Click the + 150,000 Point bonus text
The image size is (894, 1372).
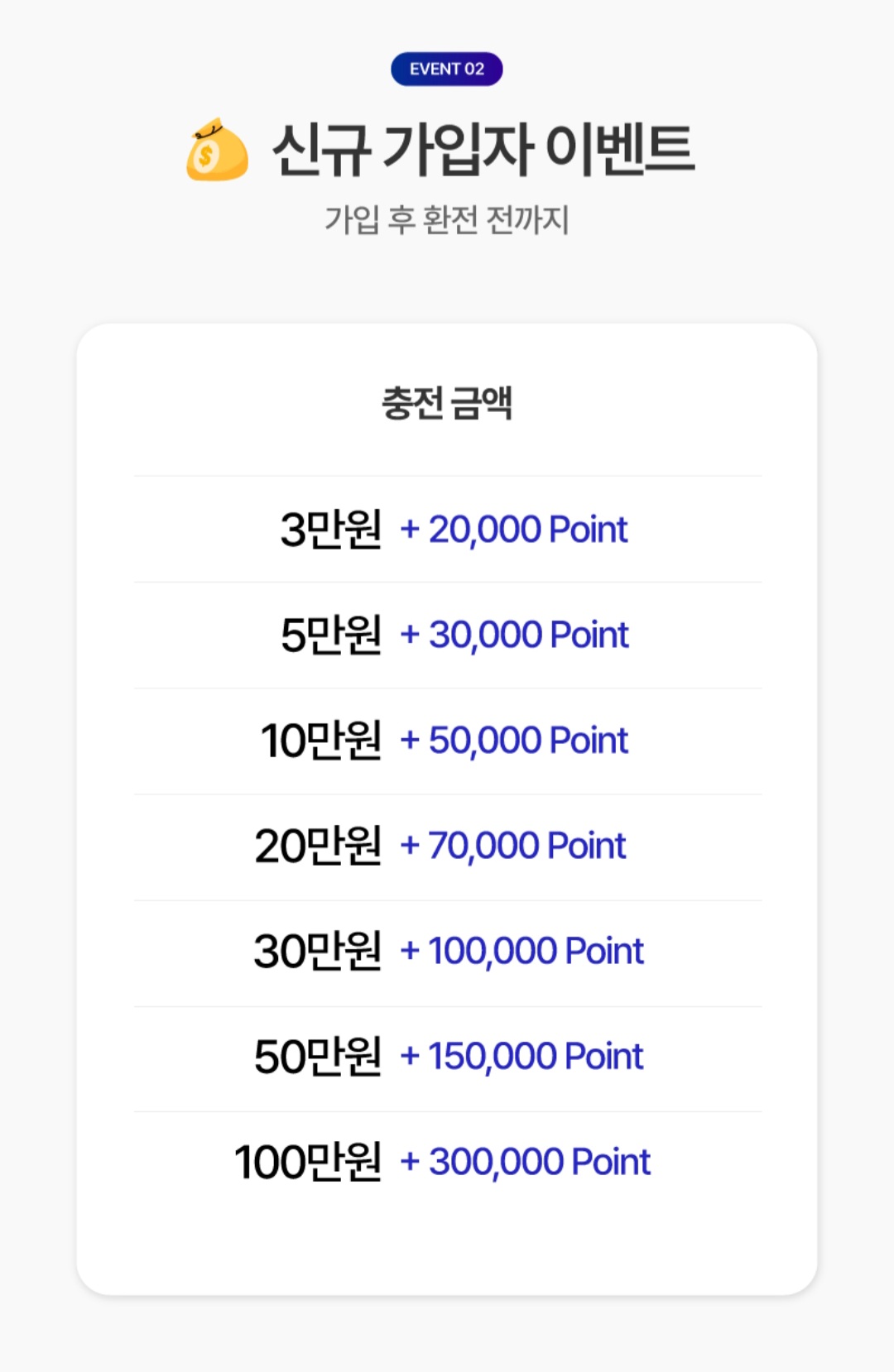[522, 1056]
